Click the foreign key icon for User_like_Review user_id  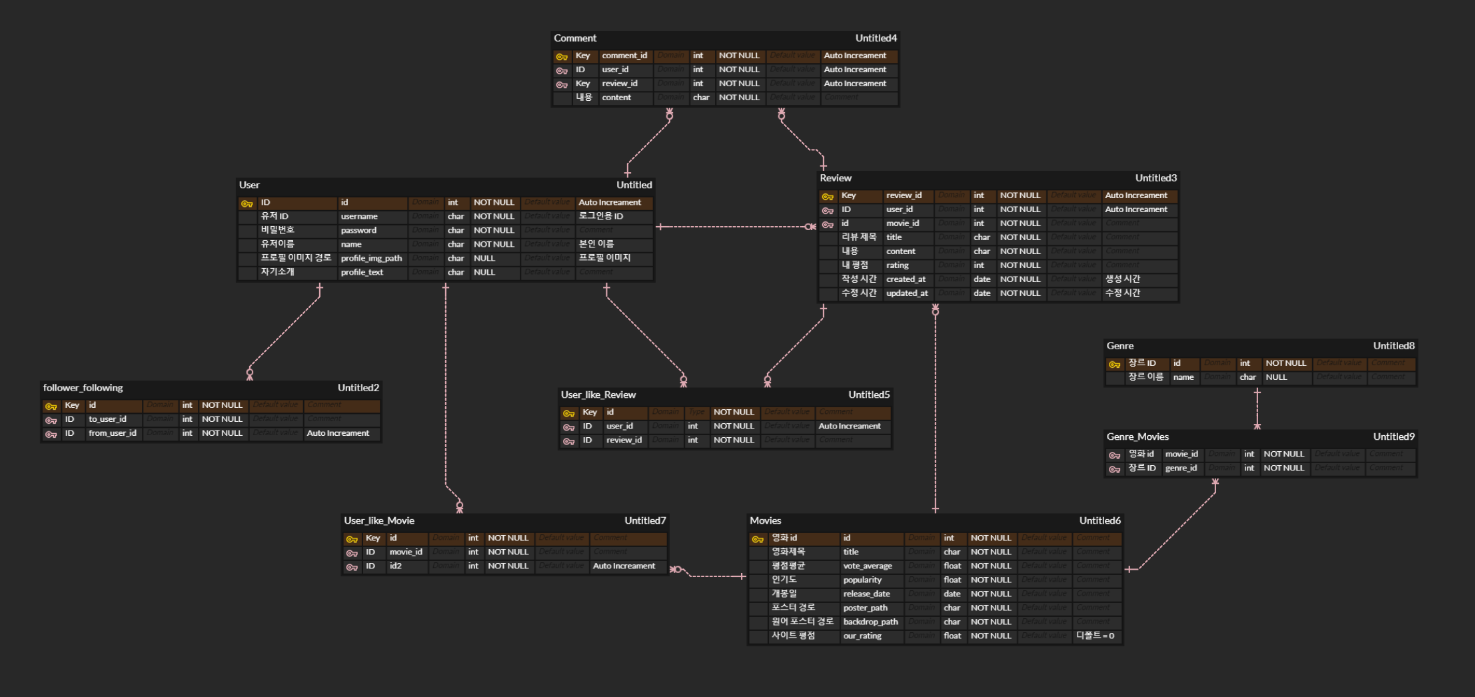click(x=568, y=427)
